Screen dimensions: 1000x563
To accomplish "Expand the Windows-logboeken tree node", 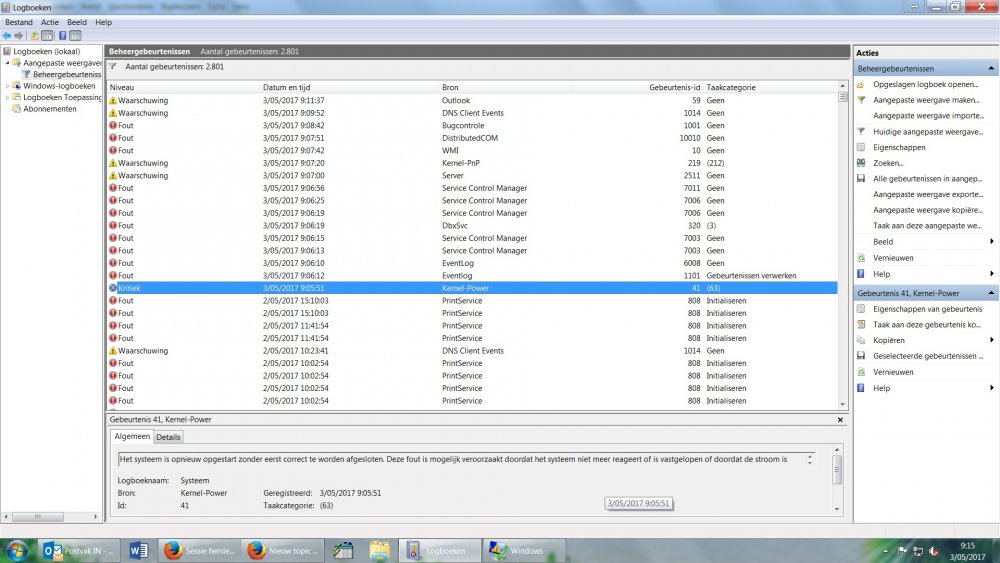I will [8, 86].
